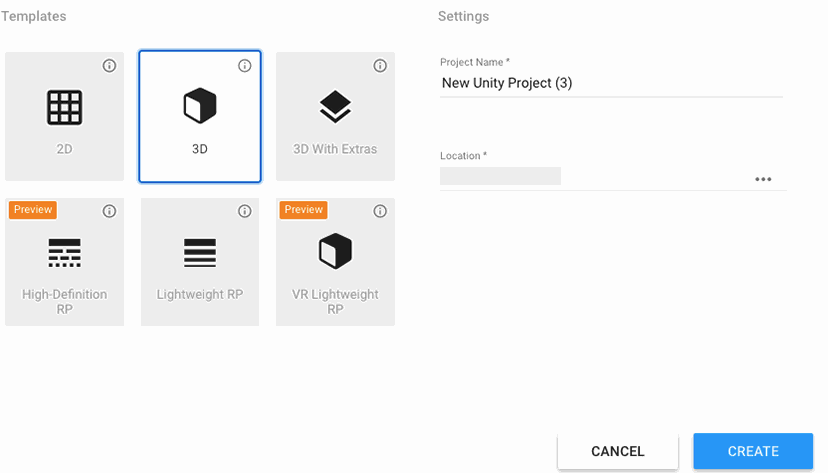Click the 3D With Extras layers icon

point(335,106)
